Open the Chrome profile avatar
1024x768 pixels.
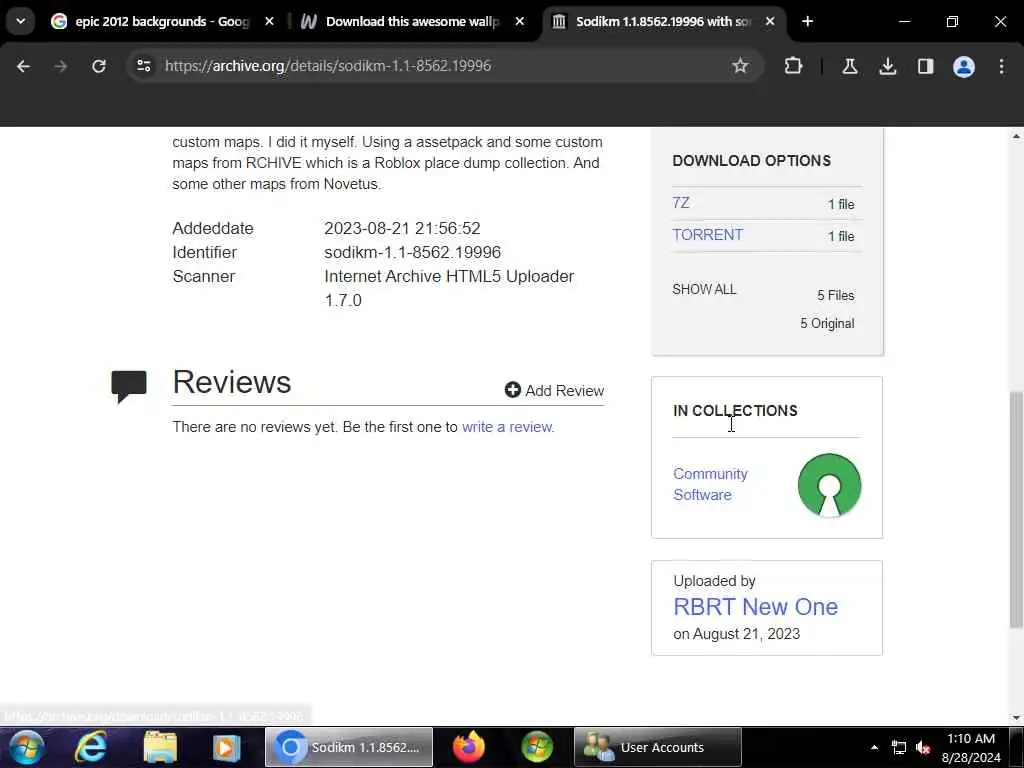tap(964, 66)
